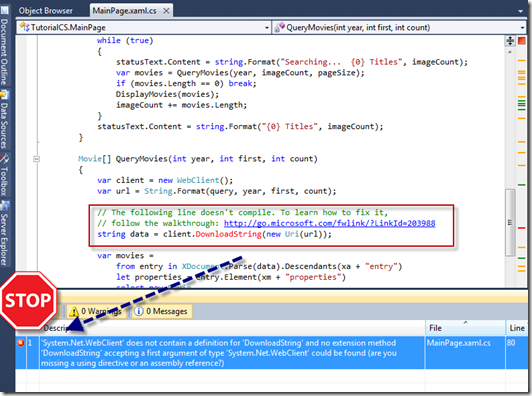Toggle the 0 Messages filter

coord(162,311)
